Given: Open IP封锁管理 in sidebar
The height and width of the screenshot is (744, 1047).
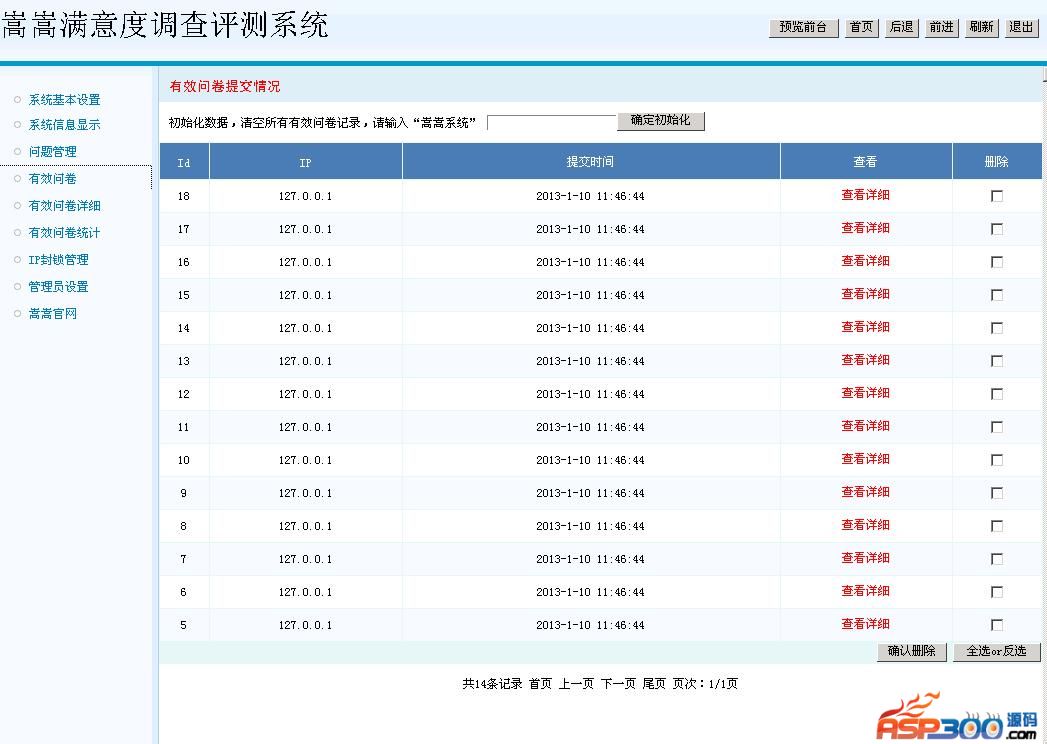Looking at the screenshot, I should coord(58,260).
